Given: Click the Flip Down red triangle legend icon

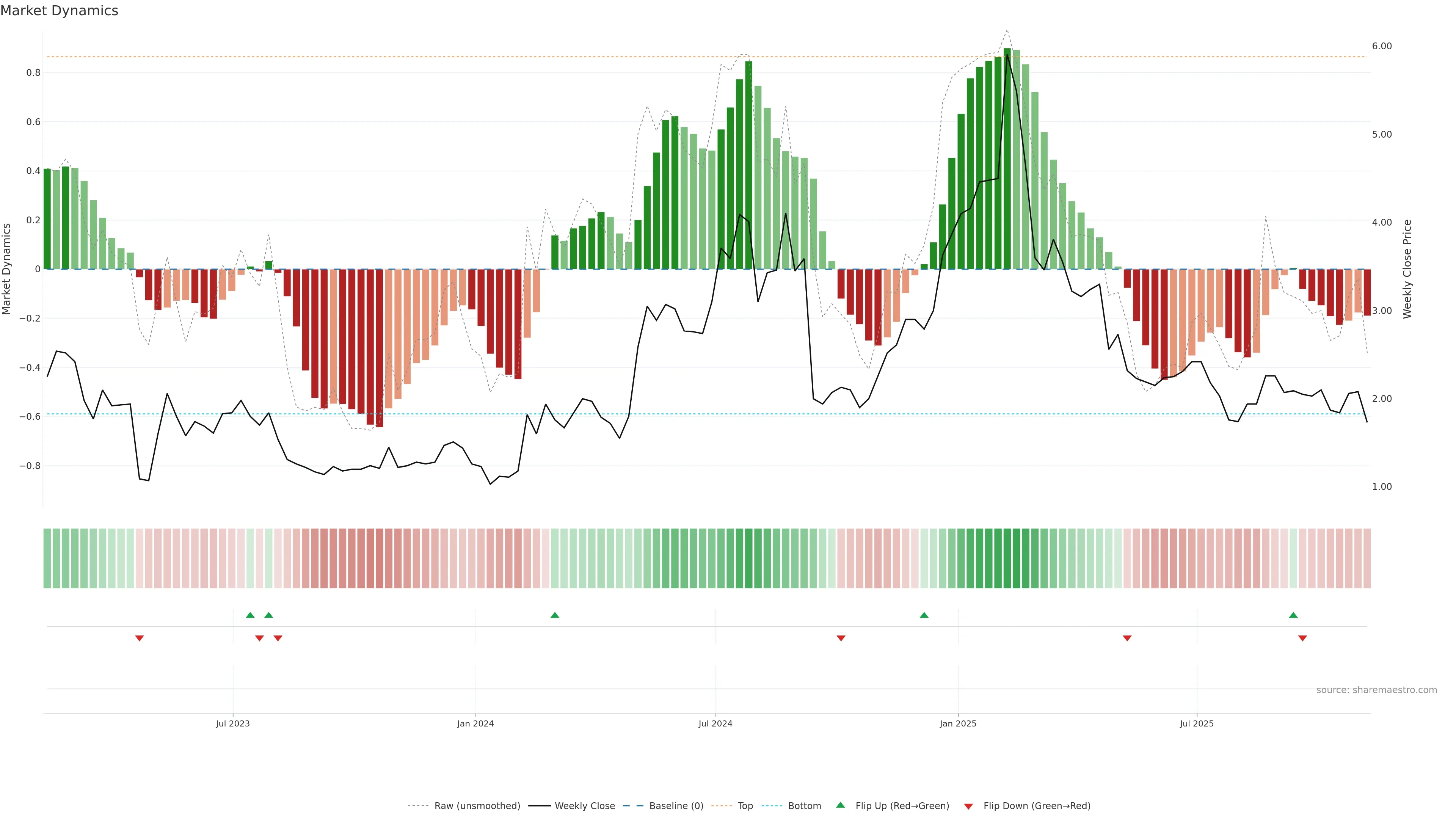Looking at the screenshot, I should pos(968,806).
